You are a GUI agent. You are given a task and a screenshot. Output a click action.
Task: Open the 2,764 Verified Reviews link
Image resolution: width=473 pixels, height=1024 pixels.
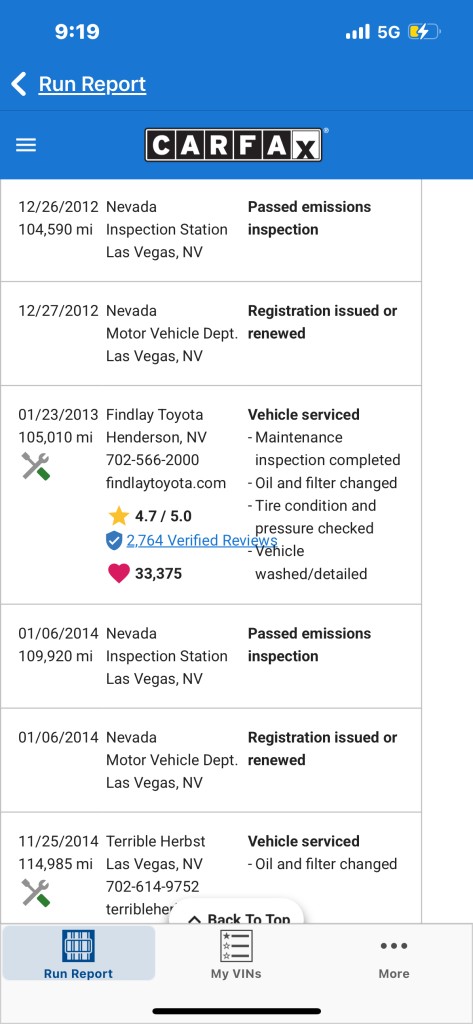pos(201,540)
